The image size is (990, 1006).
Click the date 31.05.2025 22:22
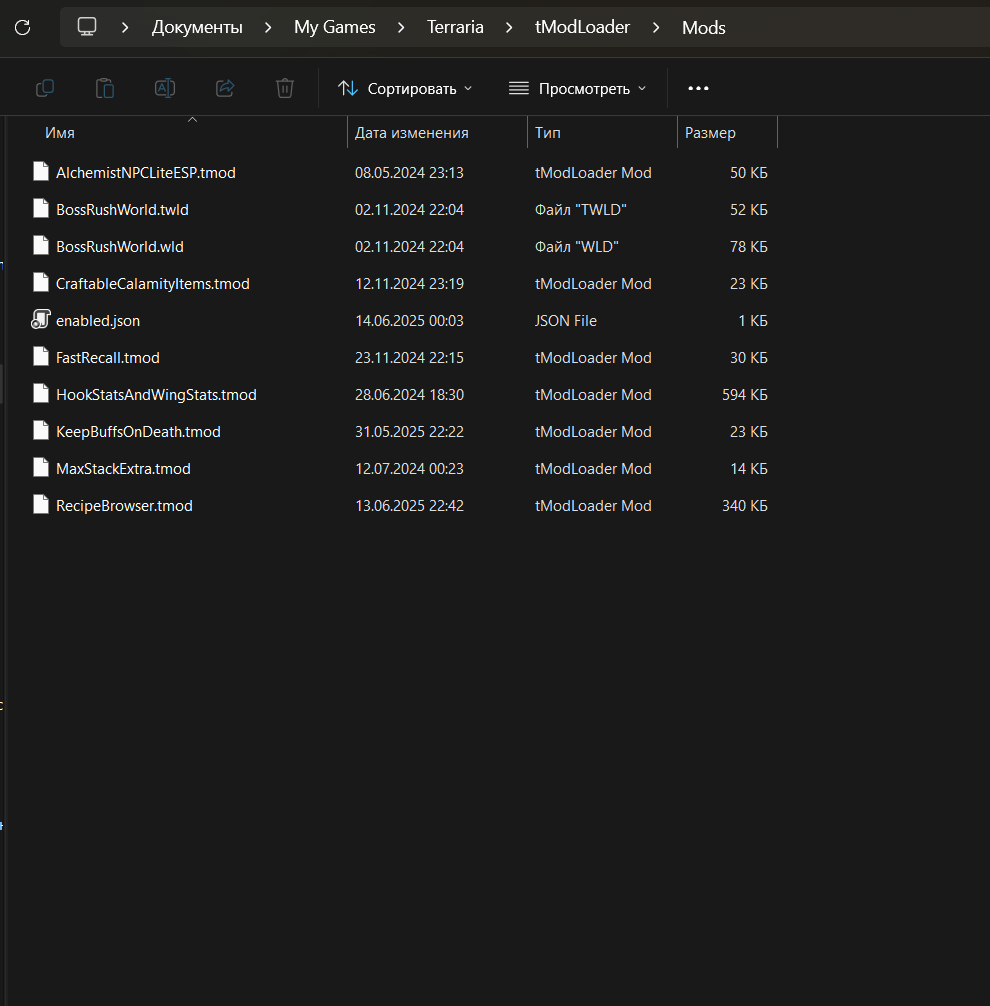click(x=409, y=432)
